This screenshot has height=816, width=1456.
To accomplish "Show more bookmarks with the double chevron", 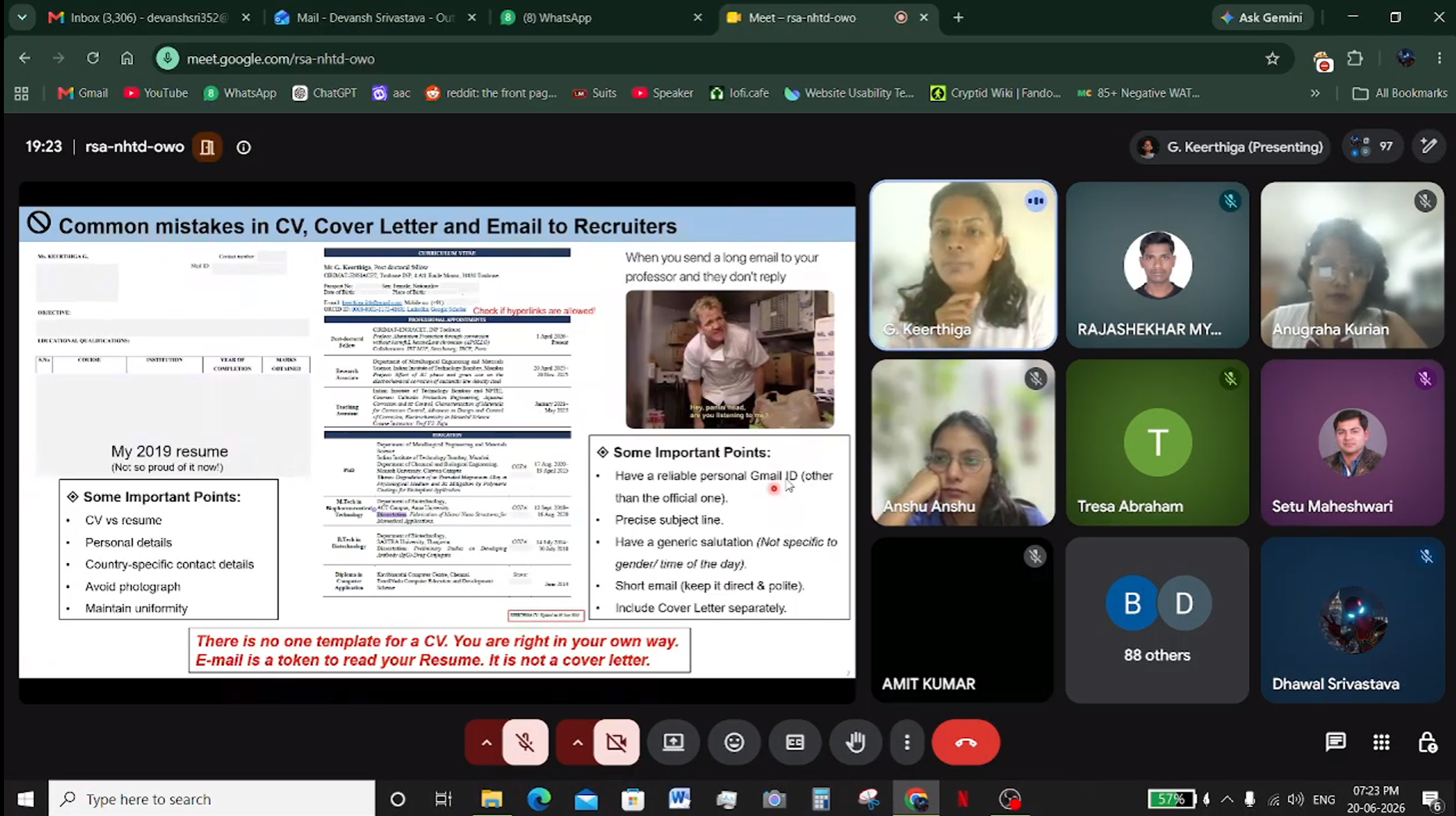I will (x=1315, y=93).
